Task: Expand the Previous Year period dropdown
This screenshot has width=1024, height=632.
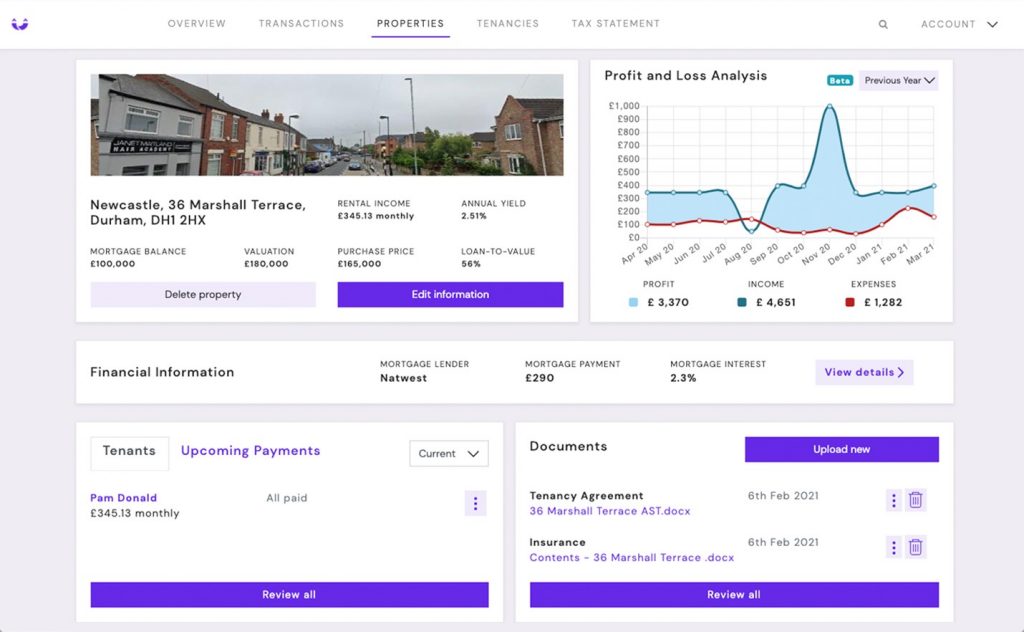Action: pyautogui.click(x=898, y=81)
